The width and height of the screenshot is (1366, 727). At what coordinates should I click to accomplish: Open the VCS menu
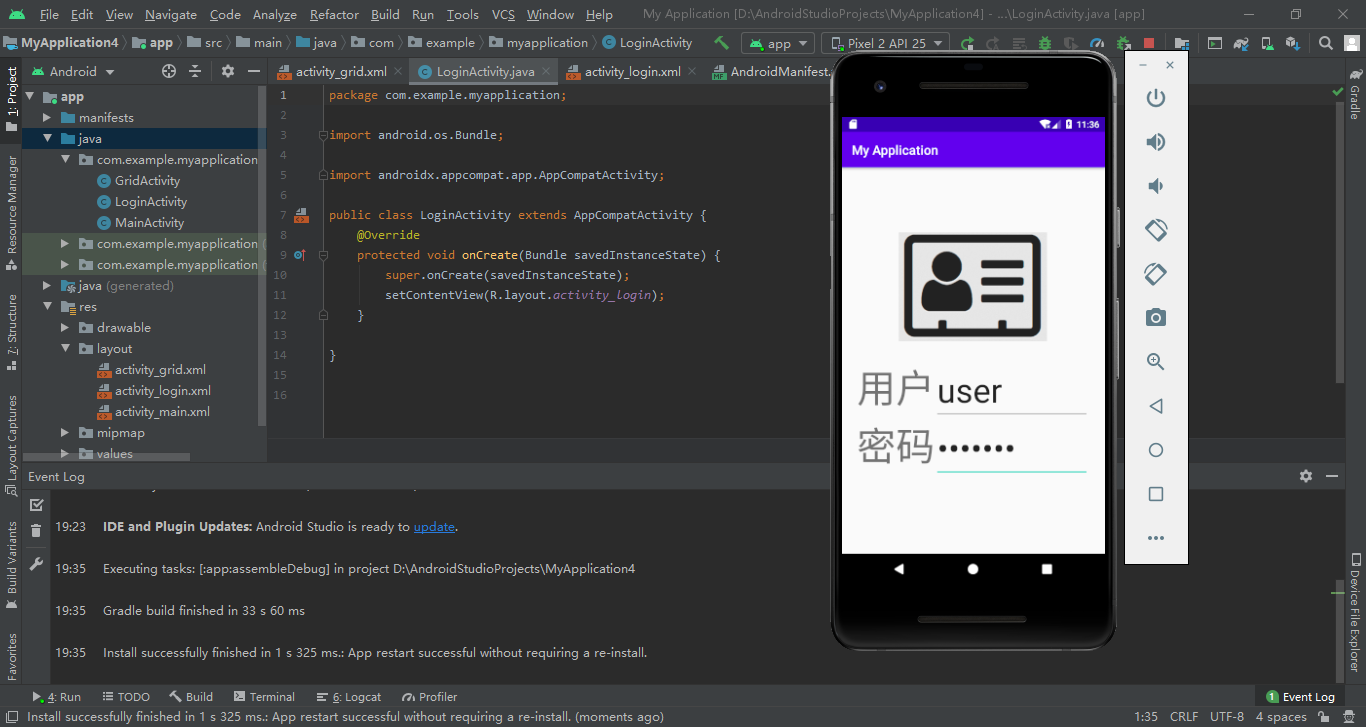point(504,14)
